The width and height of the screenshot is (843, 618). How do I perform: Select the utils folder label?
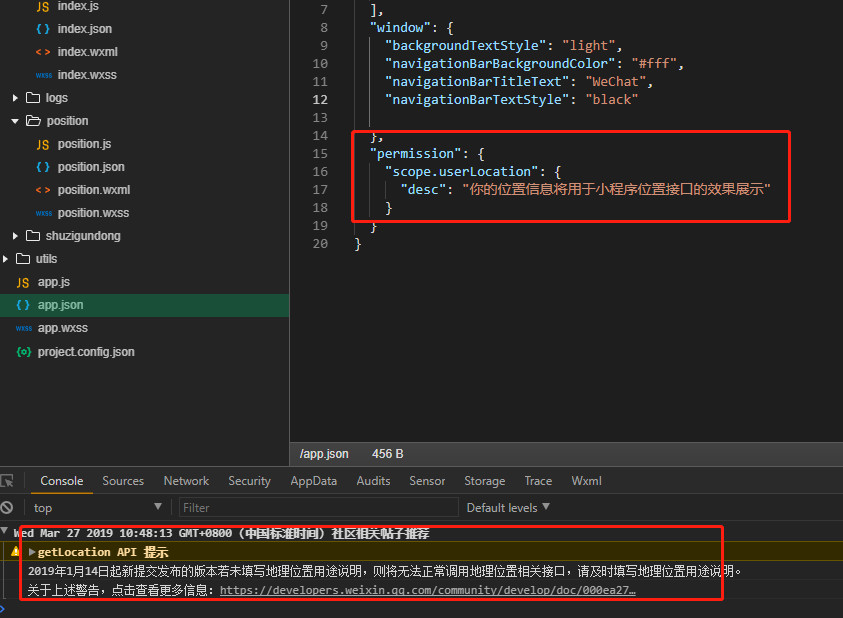coord(46,259)
